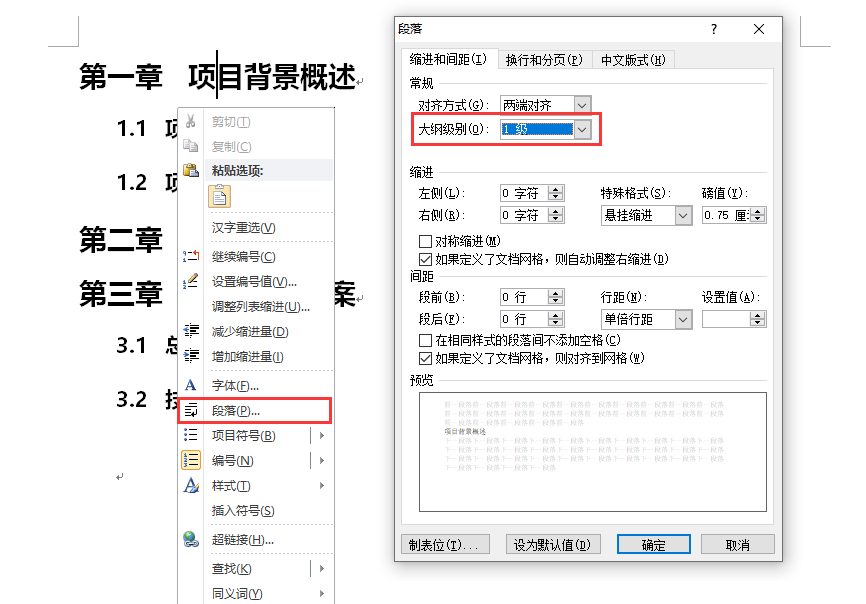Open the alignment (对齐方式) dropdown
Screen dimensions: 866x604
point(582,104)
